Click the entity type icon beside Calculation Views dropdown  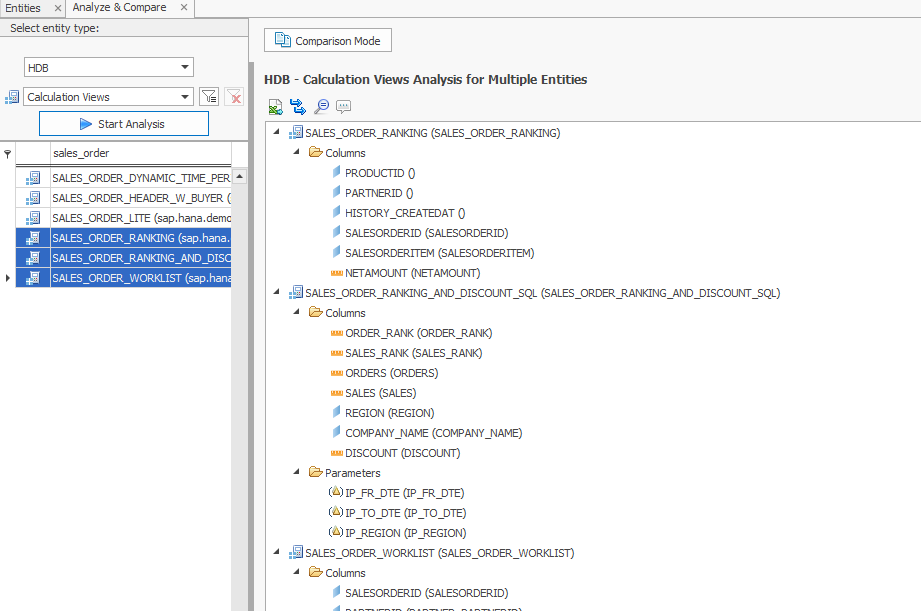click(11, 96)
